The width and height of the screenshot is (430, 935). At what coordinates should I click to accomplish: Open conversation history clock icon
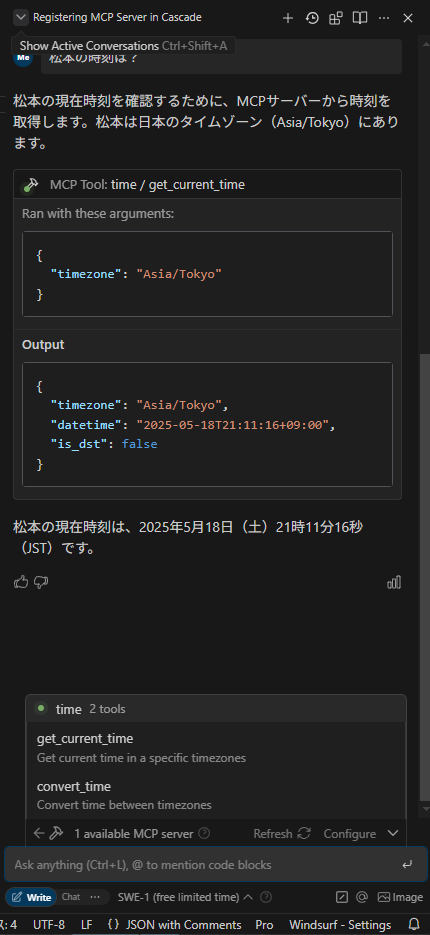pos(313,18)
